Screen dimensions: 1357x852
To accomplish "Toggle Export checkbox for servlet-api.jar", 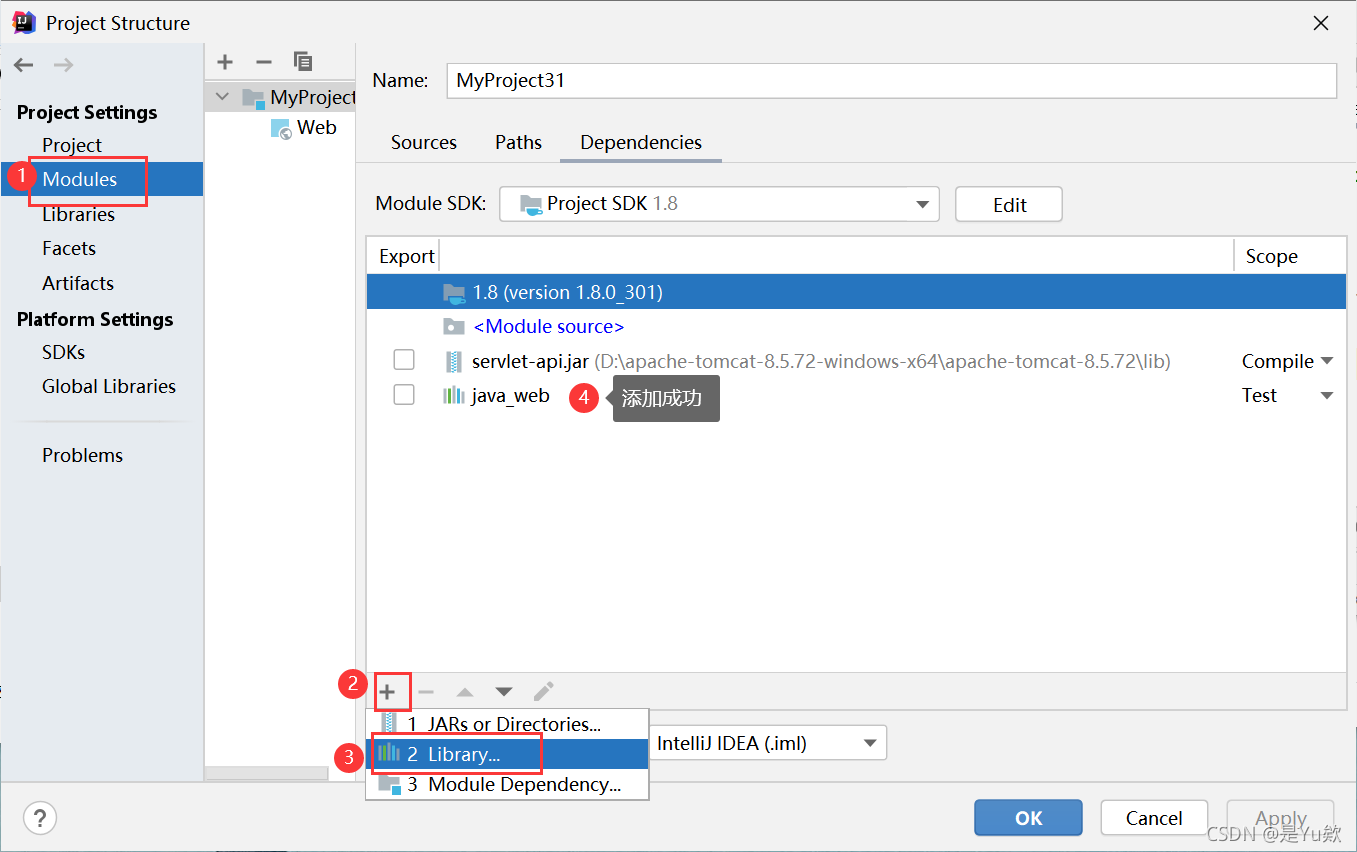I will (404, 360).
